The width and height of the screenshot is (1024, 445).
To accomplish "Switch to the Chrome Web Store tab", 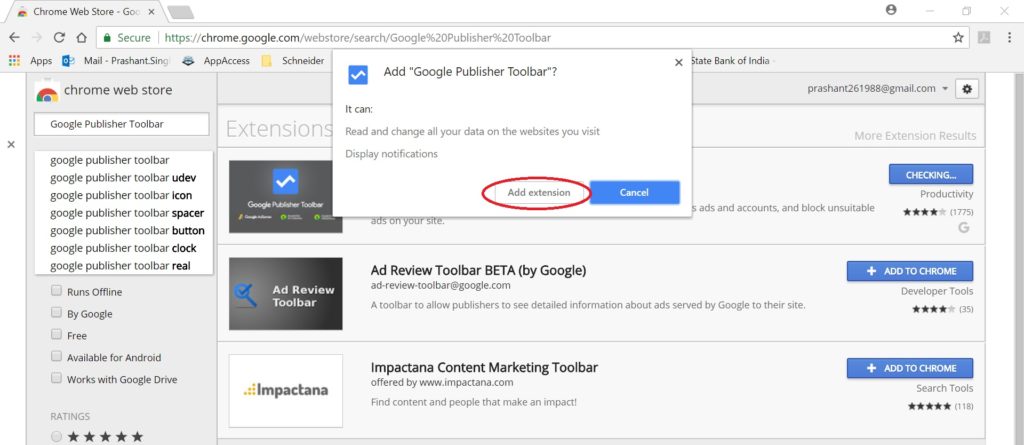I will [86, 11].
